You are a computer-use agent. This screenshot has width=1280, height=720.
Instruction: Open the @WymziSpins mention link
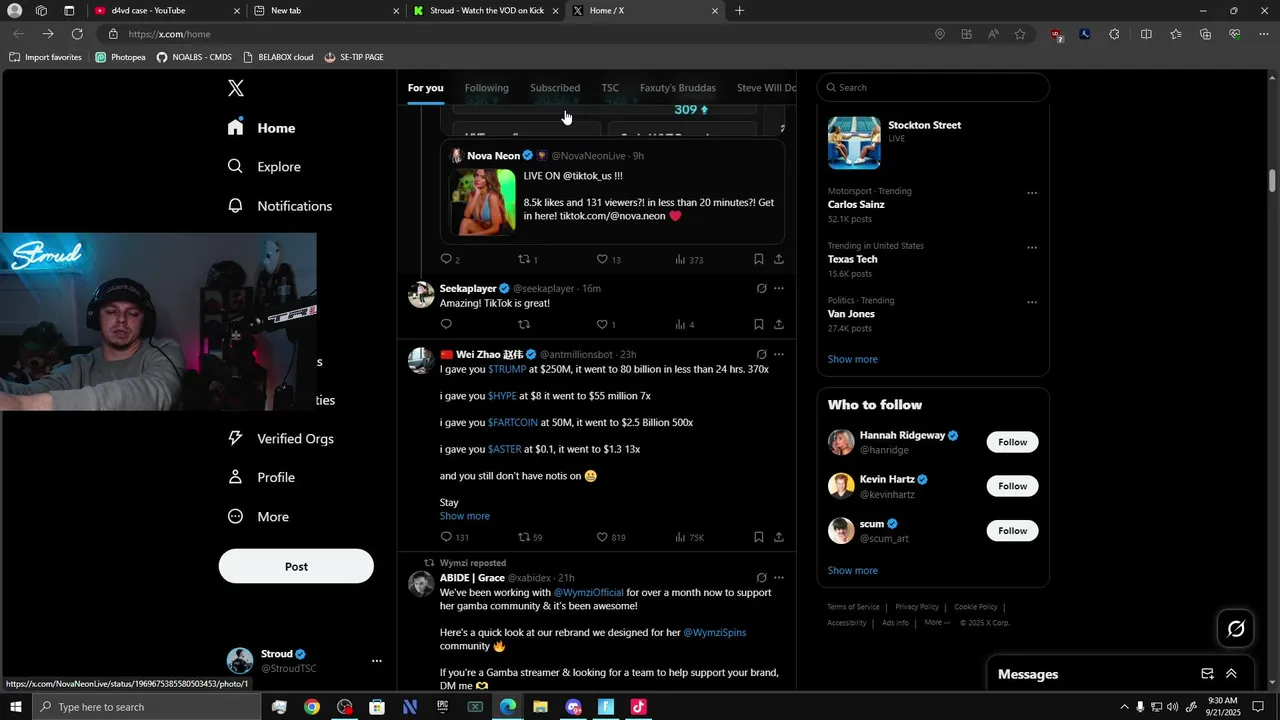click(715, 633)
